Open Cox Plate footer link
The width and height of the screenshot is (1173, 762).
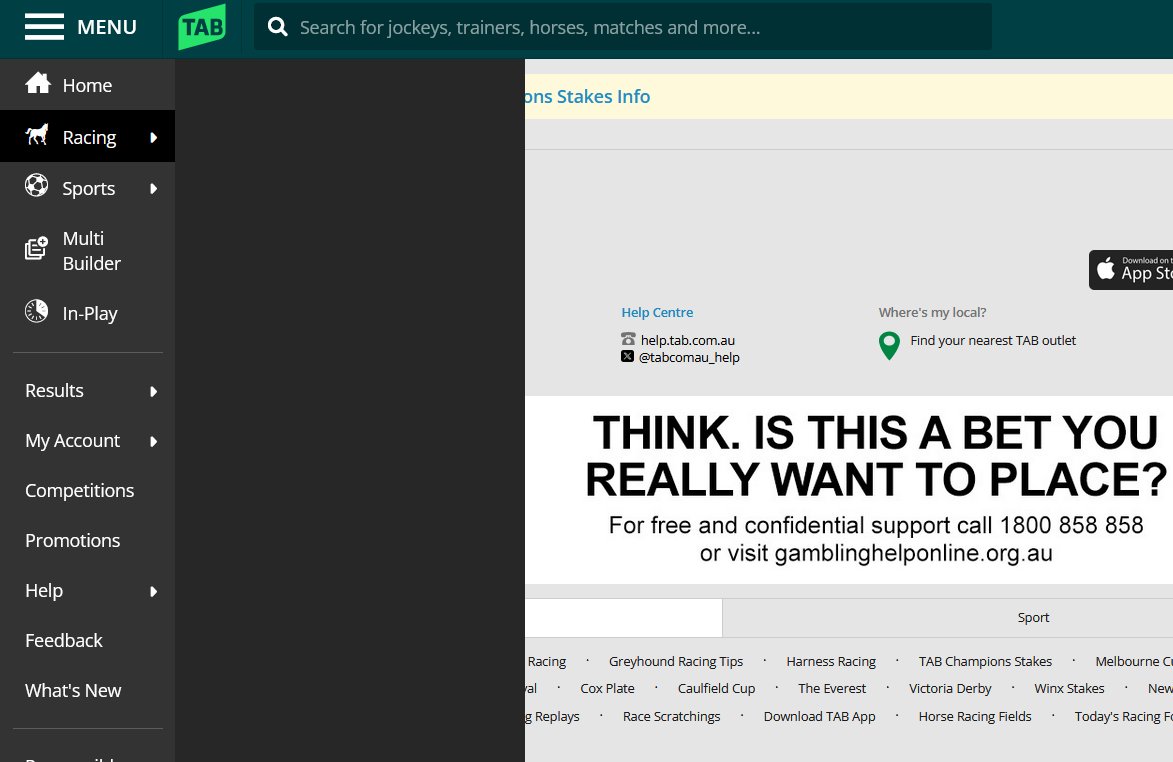coord(607,689)
